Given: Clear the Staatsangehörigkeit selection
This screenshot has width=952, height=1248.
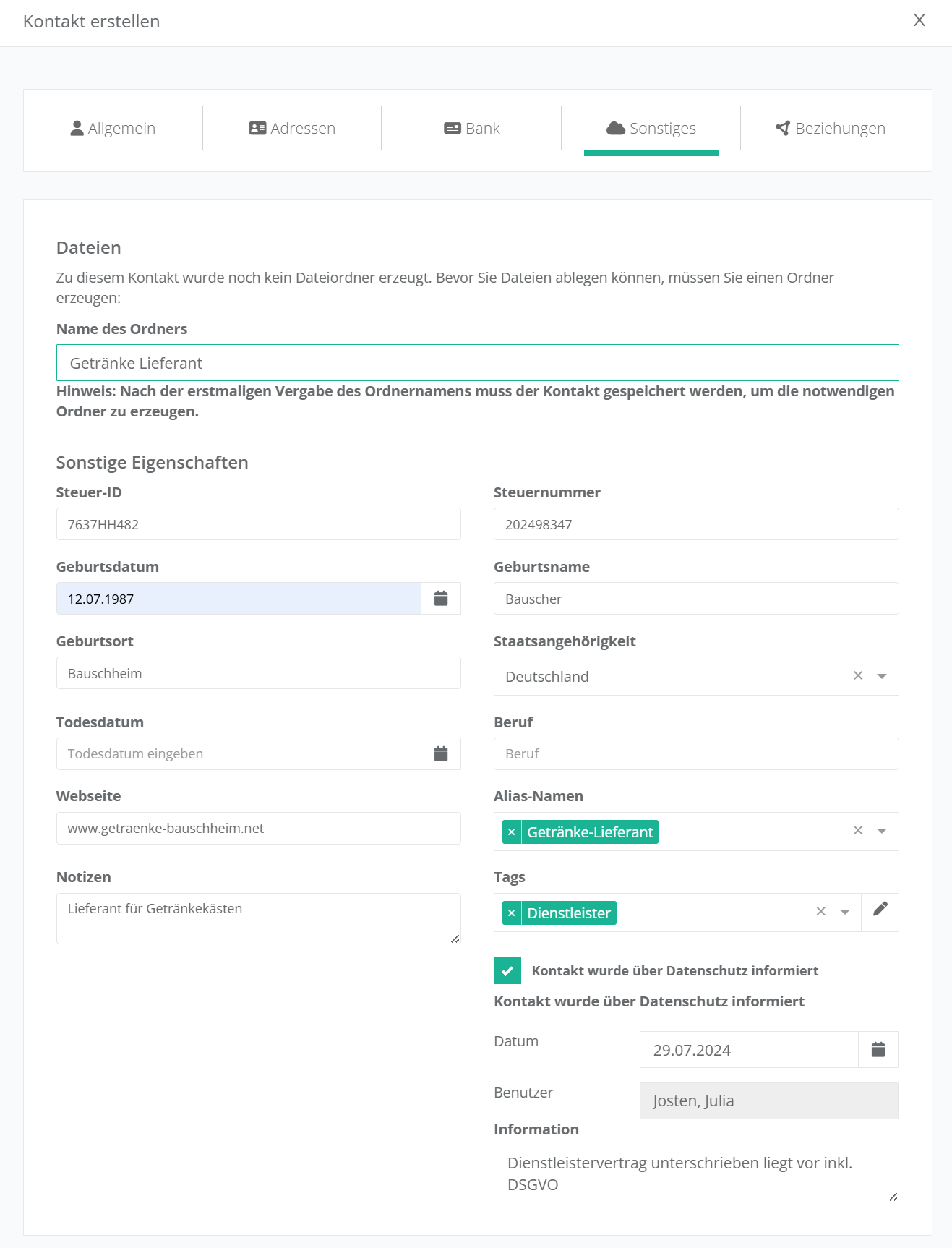Looking at the screenshot, I should [858, 676].
